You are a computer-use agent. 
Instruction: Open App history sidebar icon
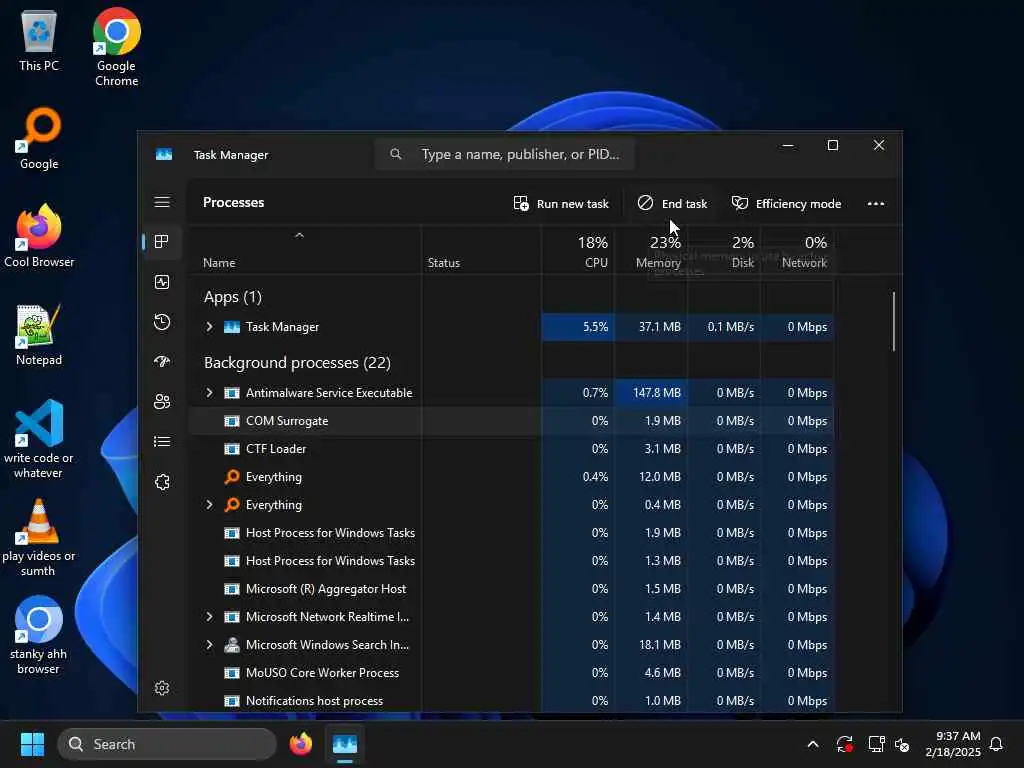pos(162,322)
